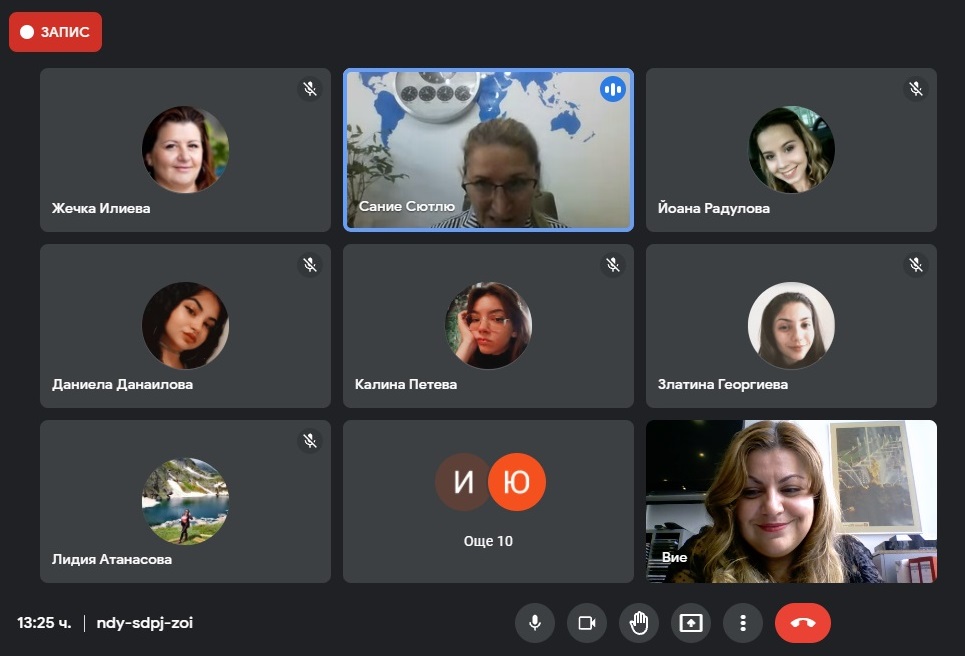Click the present screen icon
965x656 pixels.
(691, 623)
